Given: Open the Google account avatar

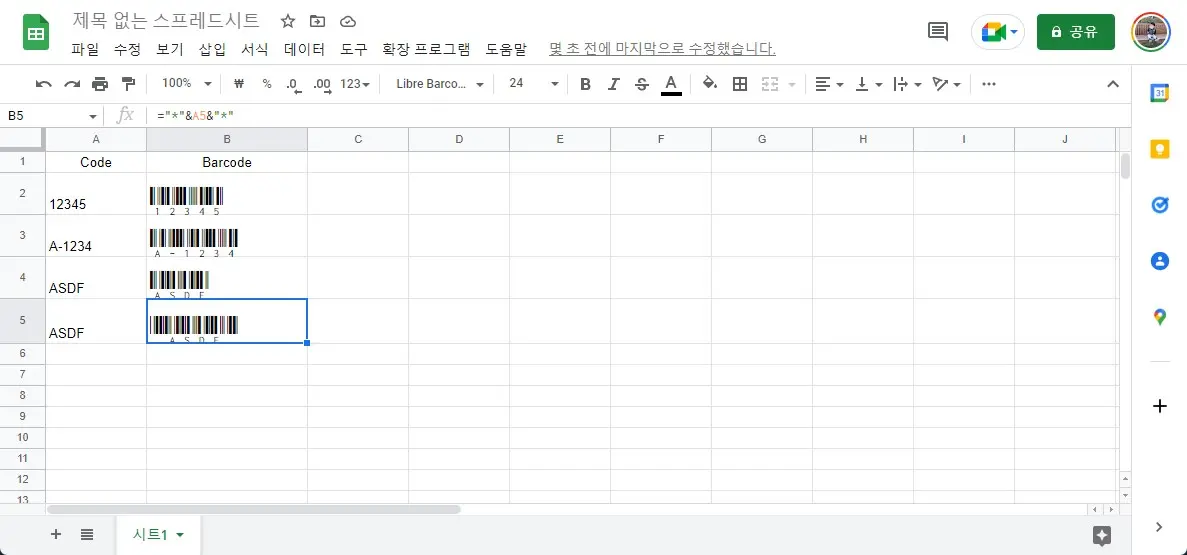Looking at the screenshot, I should click(1151, 32).
